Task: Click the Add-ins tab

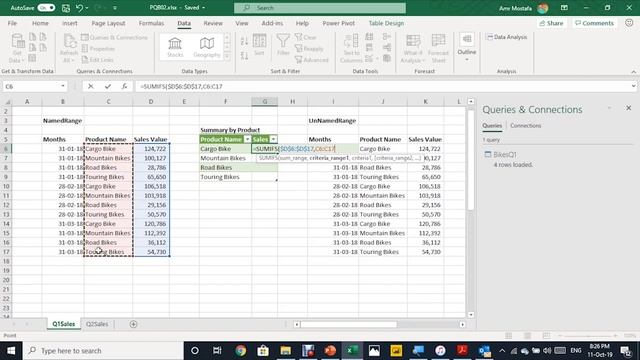Action: (x=272, y=23)
